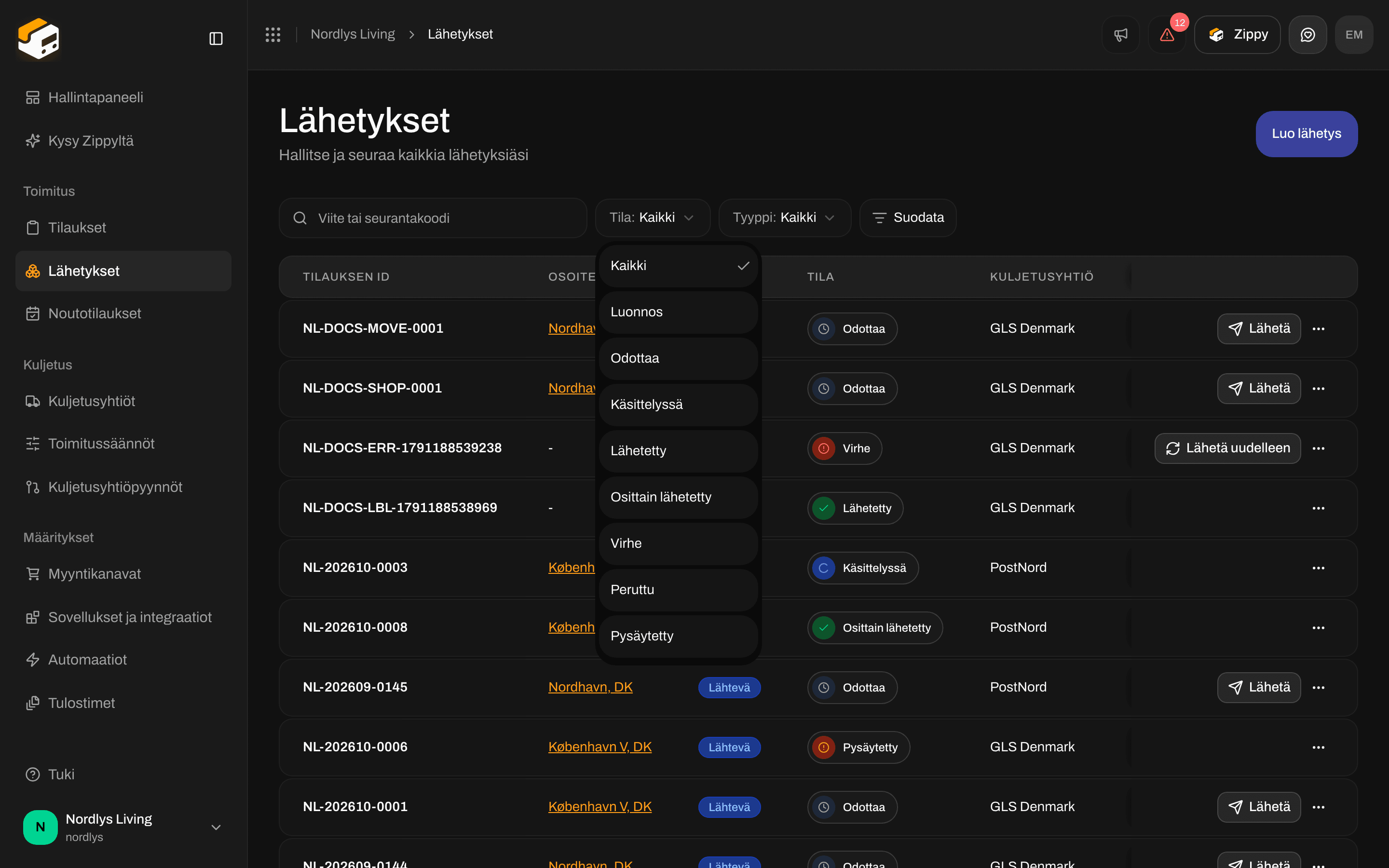Open Tulostimet page
The image size is (1389, 868).
tap(123, 703)
